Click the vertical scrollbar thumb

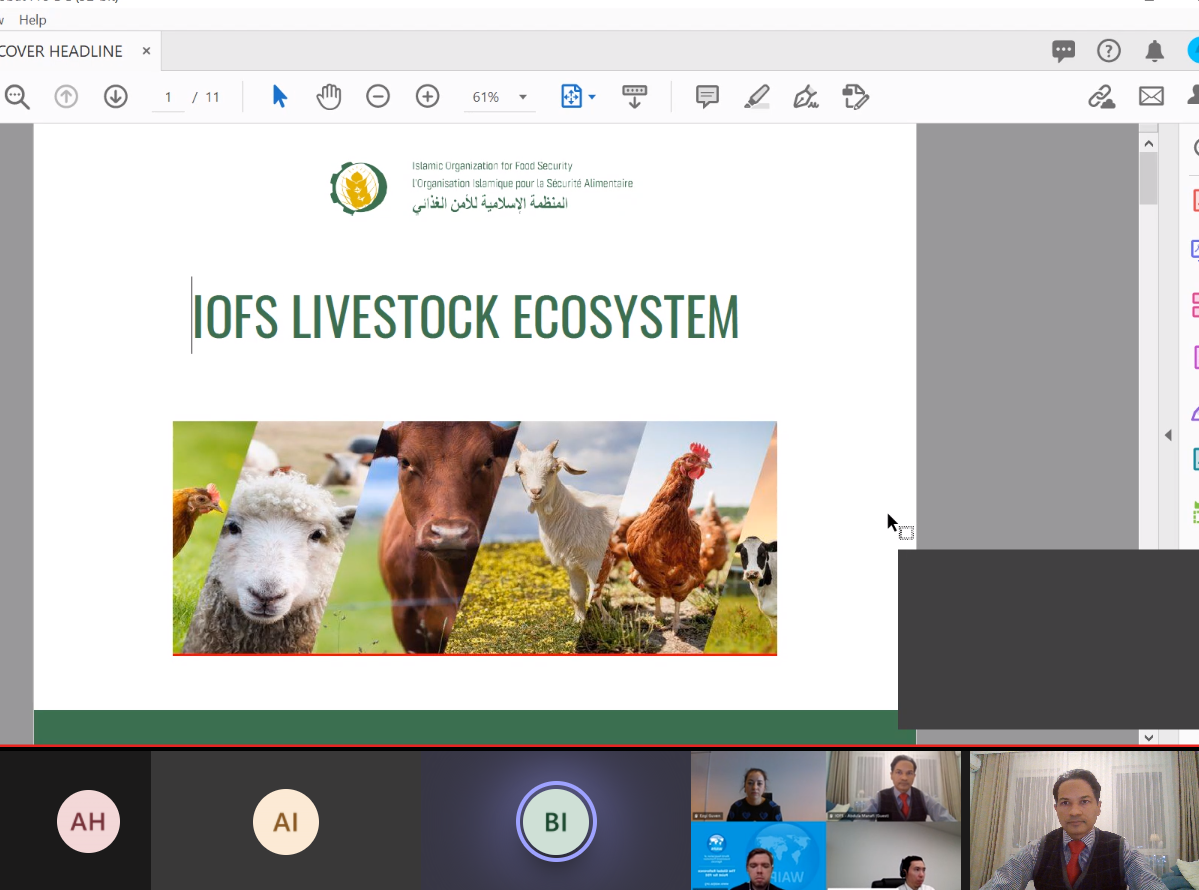[1149, 179]
